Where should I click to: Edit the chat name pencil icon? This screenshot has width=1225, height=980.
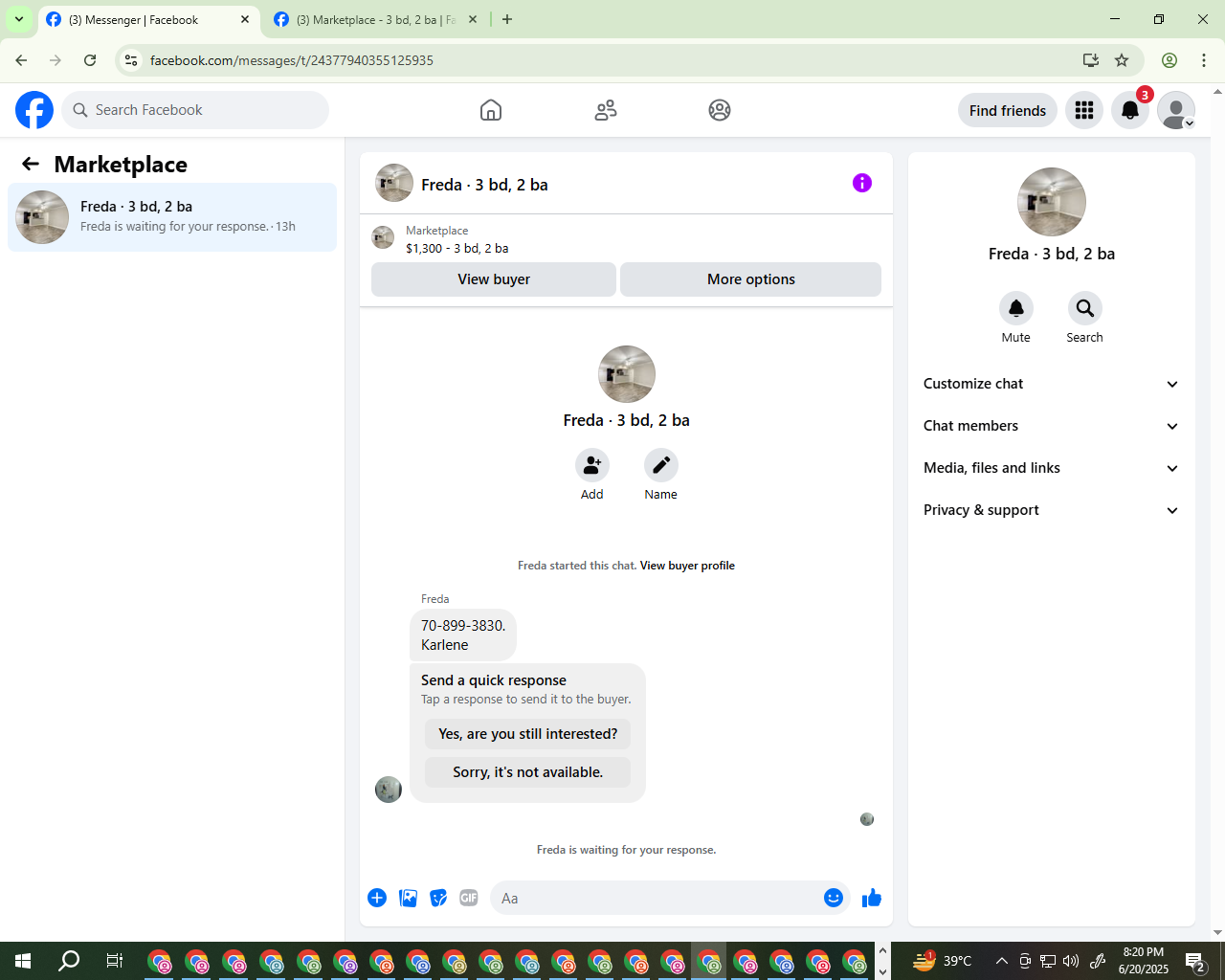tap(661, 465)
